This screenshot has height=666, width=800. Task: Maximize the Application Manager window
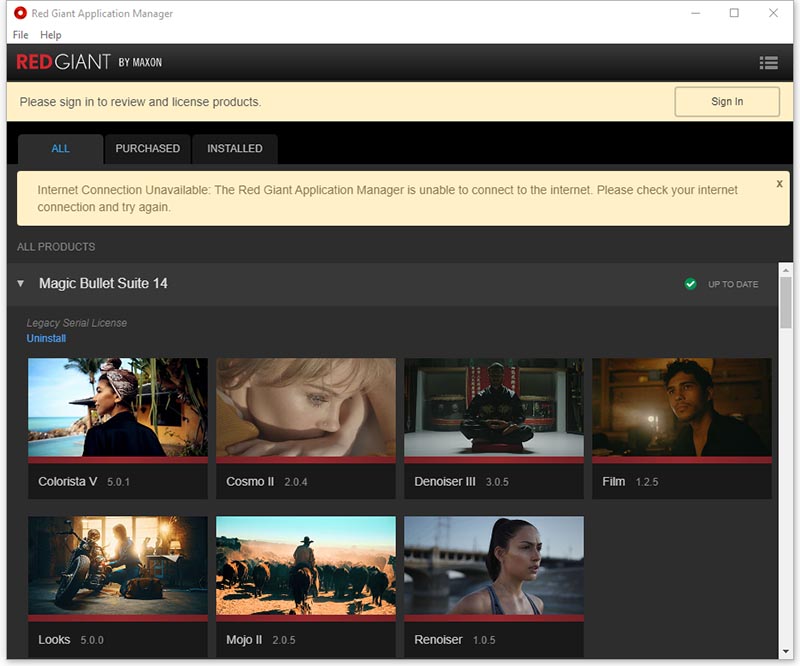point(734,13)
